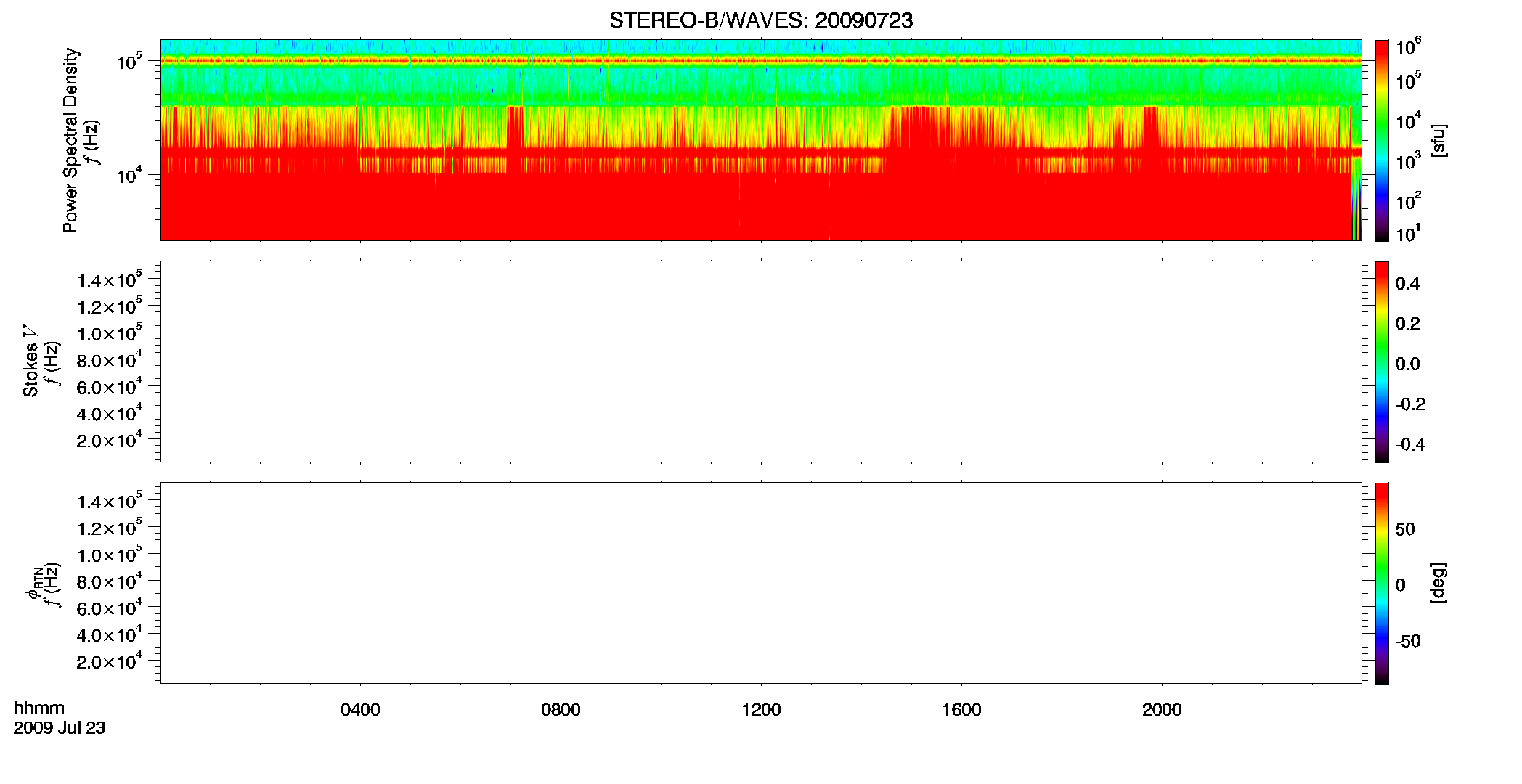Click the empty phi RTN plot panel
This screenshot has width=1522, height=784.
click(x=761, y=583)
